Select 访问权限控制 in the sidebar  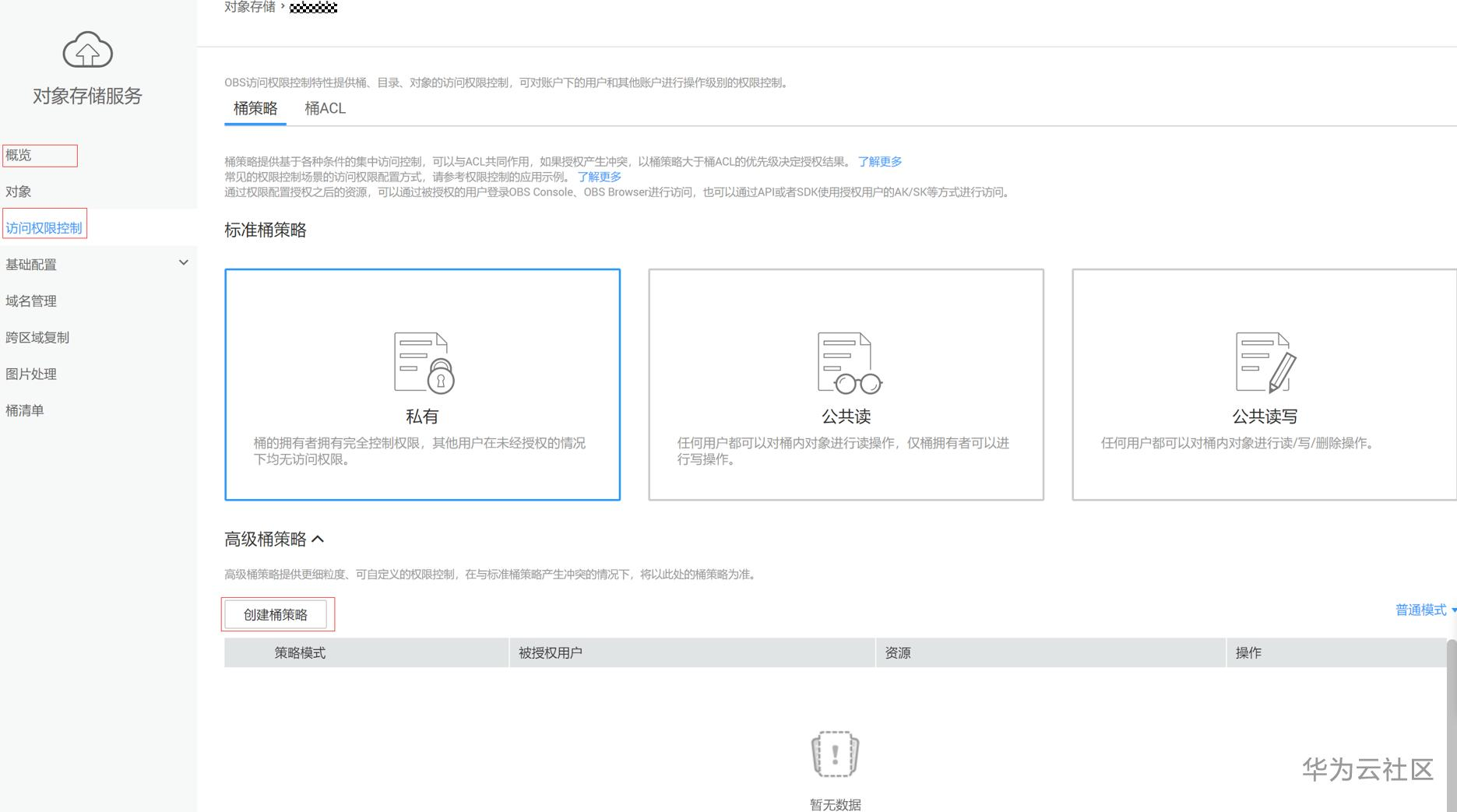[x=44, y=228]
